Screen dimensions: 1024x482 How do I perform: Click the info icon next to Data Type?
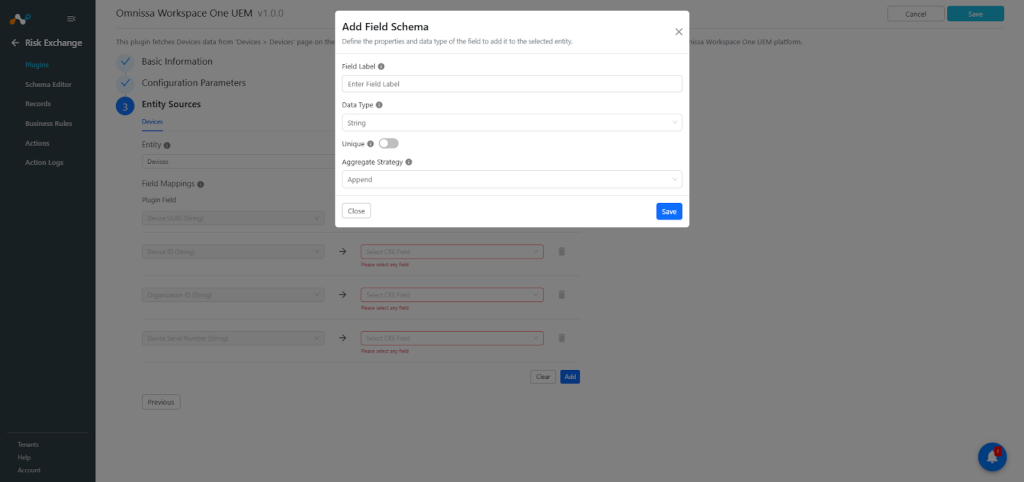pyautogui.click(x=379, y=104)
